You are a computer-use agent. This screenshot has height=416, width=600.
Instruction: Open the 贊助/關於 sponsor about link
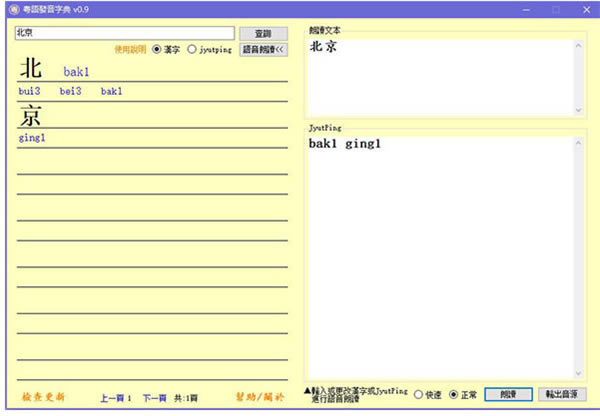coord(260,398)
